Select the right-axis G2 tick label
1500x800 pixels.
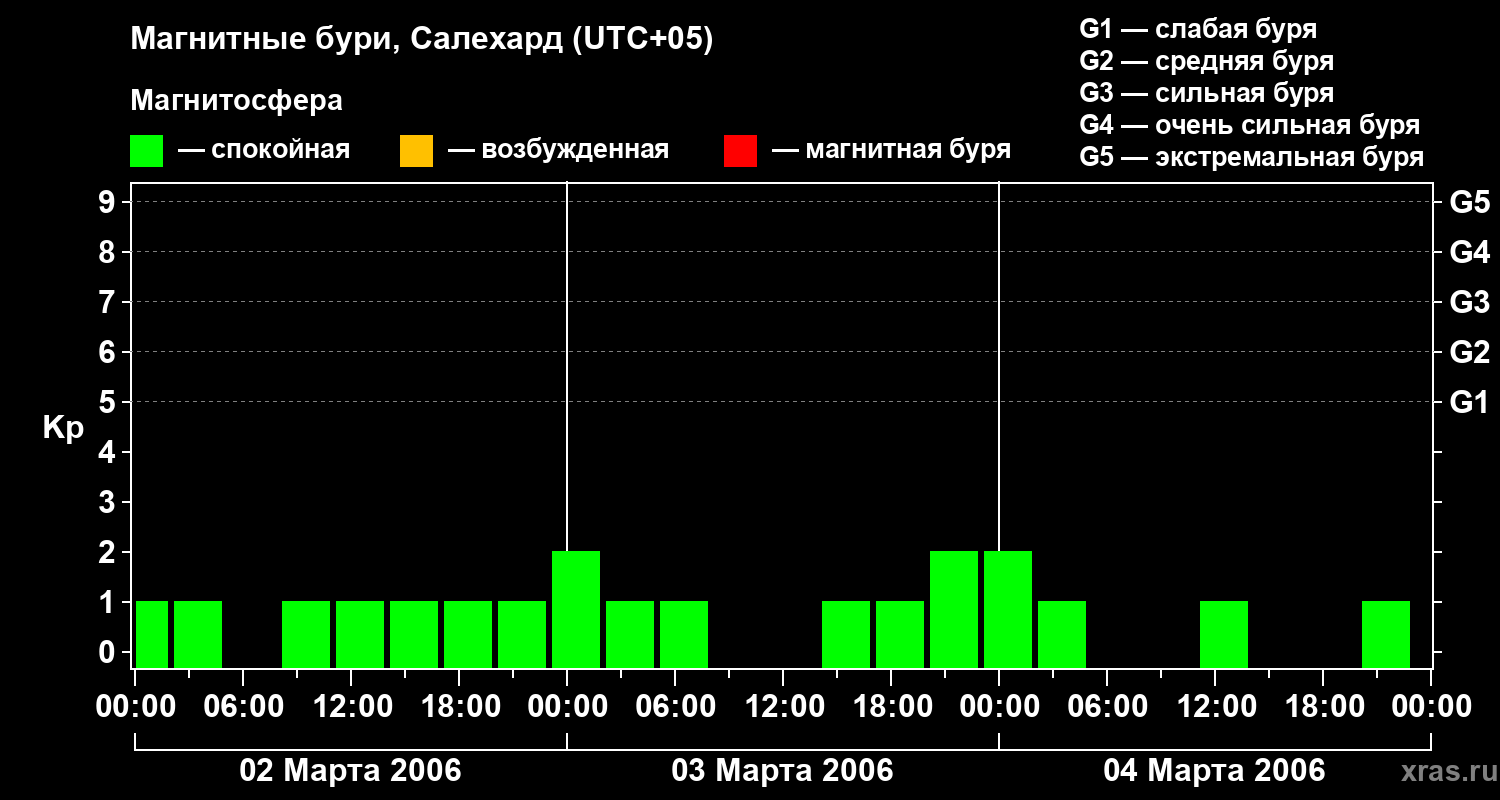(x=1470, y=352)
